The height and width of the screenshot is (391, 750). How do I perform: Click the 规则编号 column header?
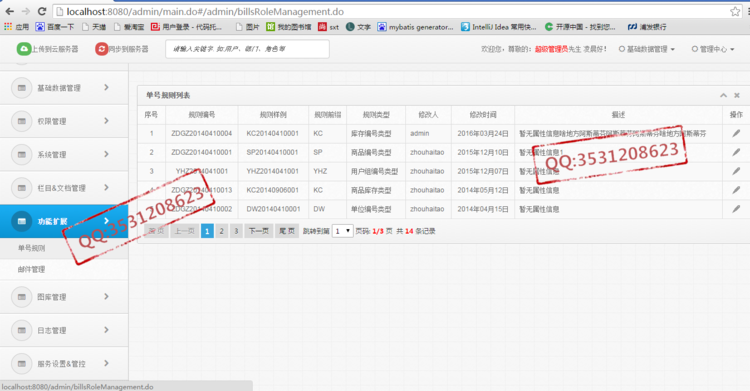(202, 115)
